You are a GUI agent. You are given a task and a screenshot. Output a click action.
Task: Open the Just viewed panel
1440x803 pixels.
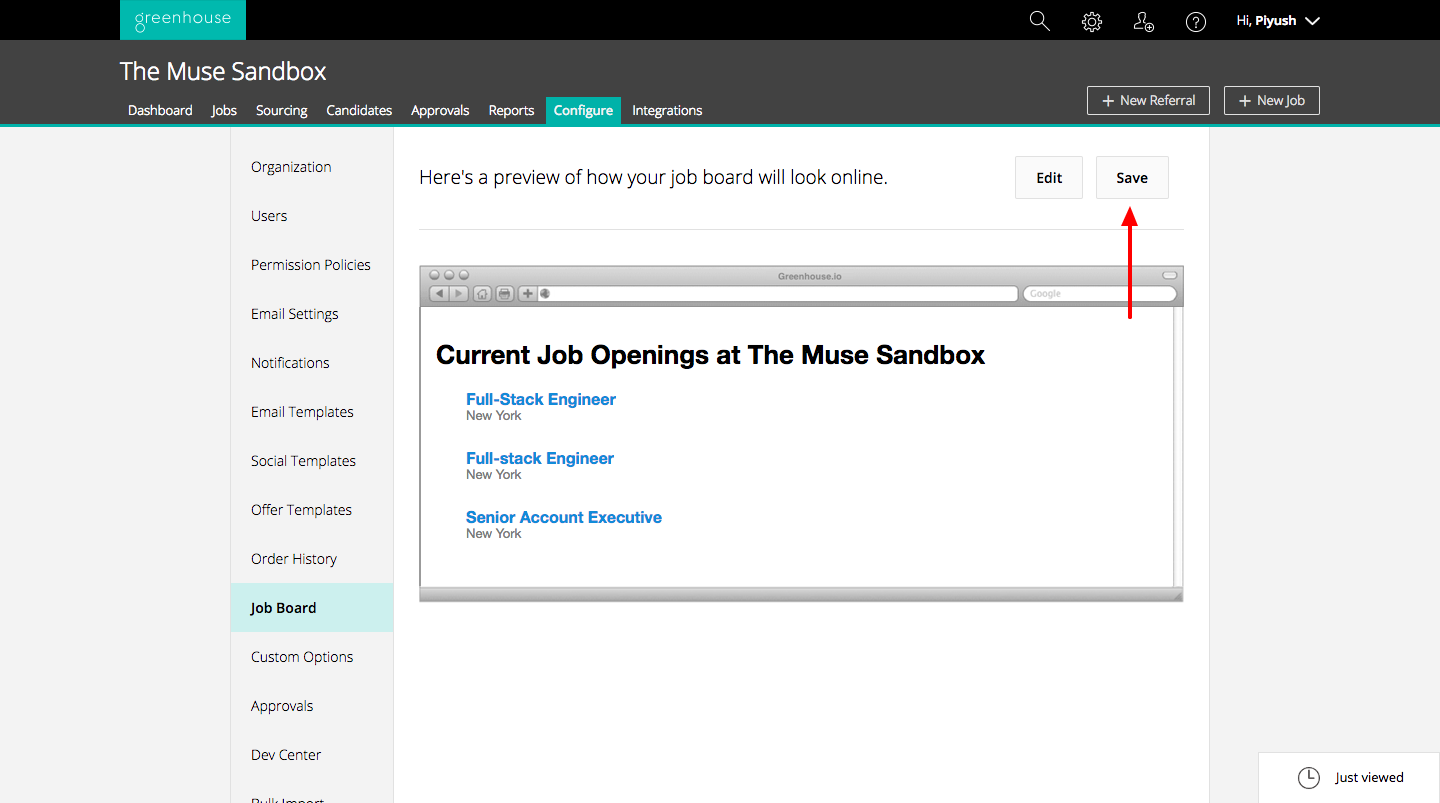pyautogui.click(x=1349, y=777)
